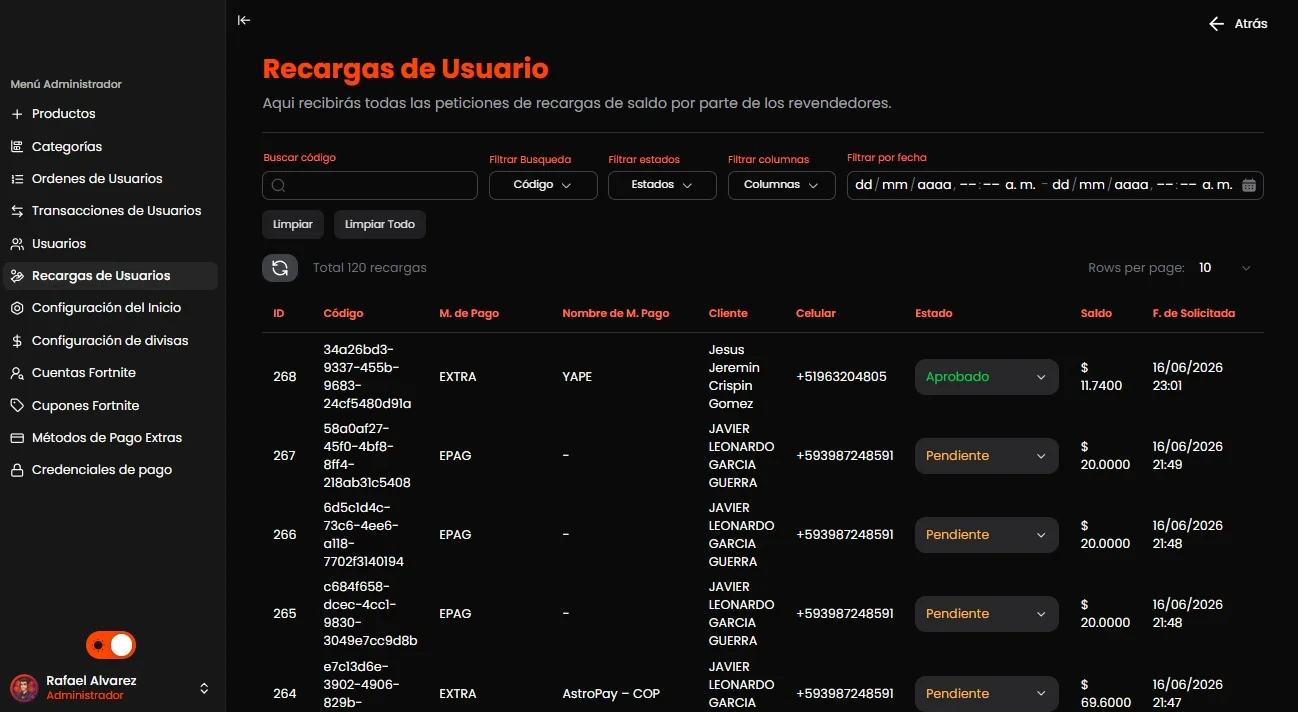Click the Estado column header
1298x712 pixels.
(934, 313)
